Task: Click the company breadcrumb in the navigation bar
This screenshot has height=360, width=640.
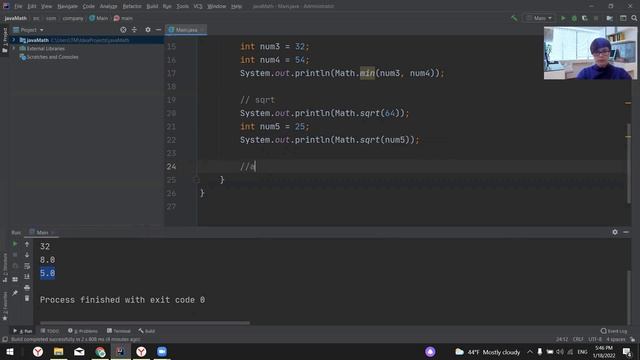Action: pyautogui.click(x=73, y=18)
